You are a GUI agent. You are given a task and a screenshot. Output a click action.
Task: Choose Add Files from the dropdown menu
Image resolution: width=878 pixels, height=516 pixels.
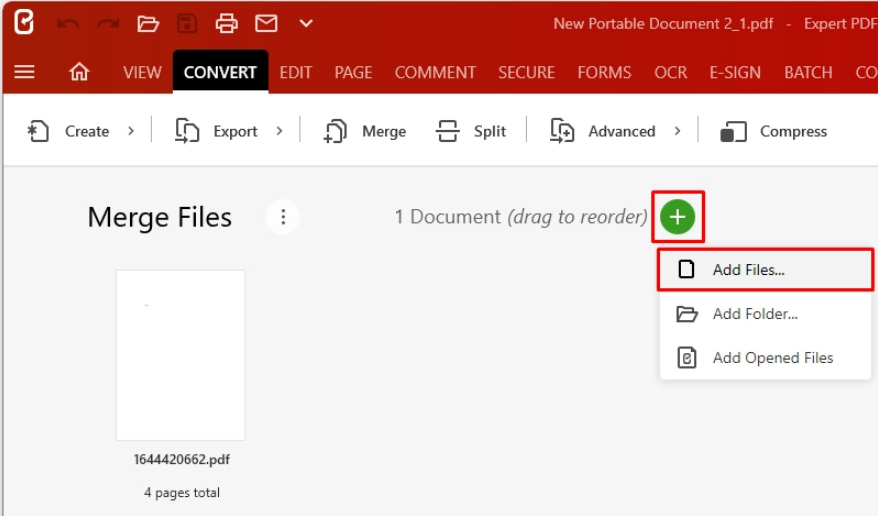point(748,270)
